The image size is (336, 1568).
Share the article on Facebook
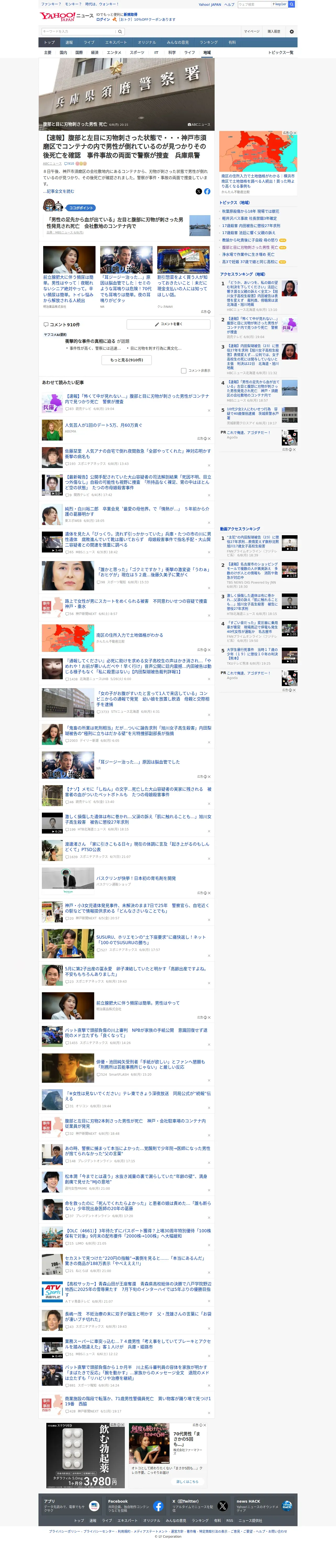[207, 191]
